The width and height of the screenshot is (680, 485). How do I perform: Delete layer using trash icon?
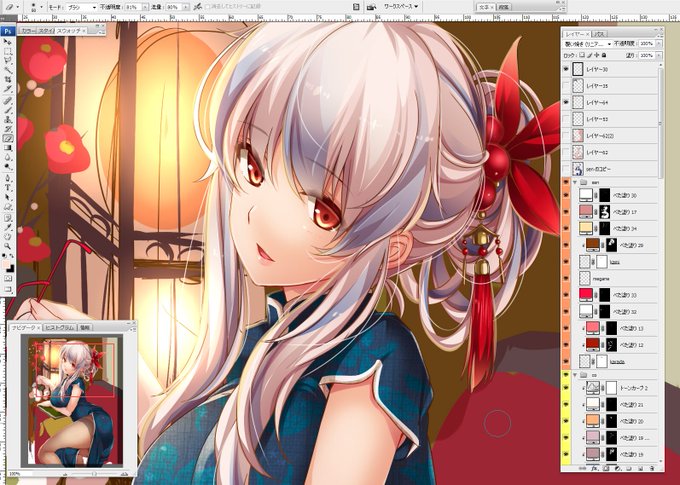(651, 469)
